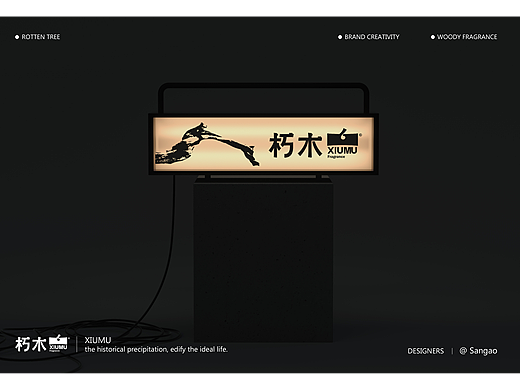Click the small XIUMU emblem in the footer

(59, 343)
